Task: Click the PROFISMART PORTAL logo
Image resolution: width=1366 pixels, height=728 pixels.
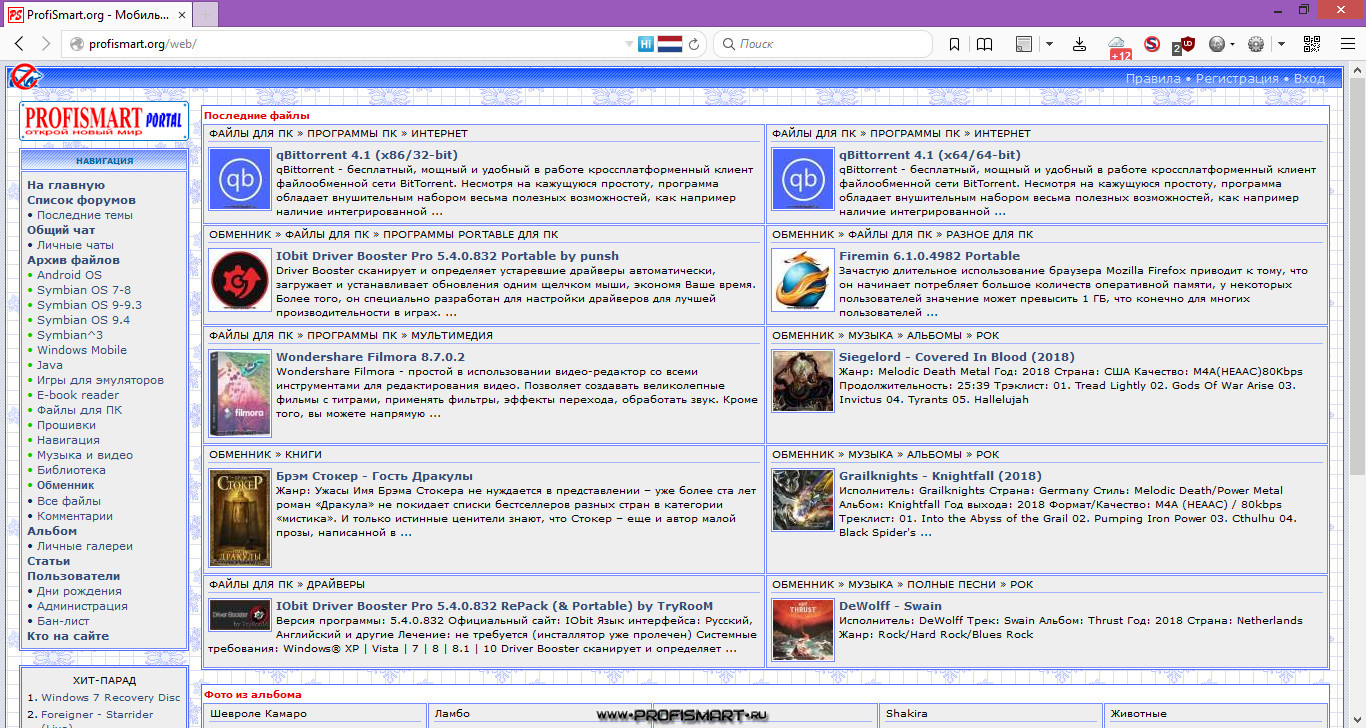Action: 103,120
